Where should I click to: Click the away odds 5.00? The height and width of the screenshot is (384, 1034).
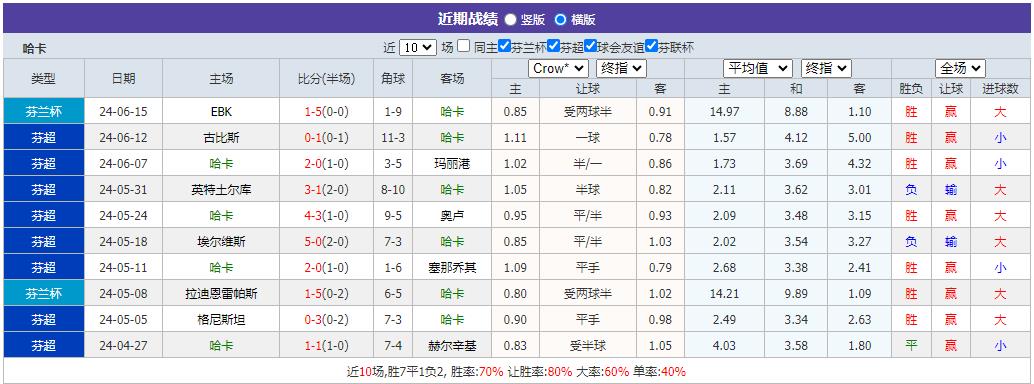tap(860, 138)
